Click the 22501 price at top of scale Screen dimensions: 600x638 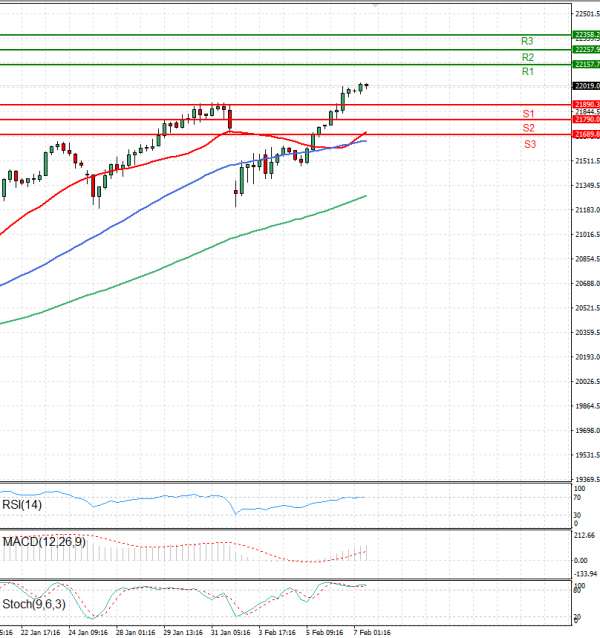pyautogui.click(x=586, y=13)
